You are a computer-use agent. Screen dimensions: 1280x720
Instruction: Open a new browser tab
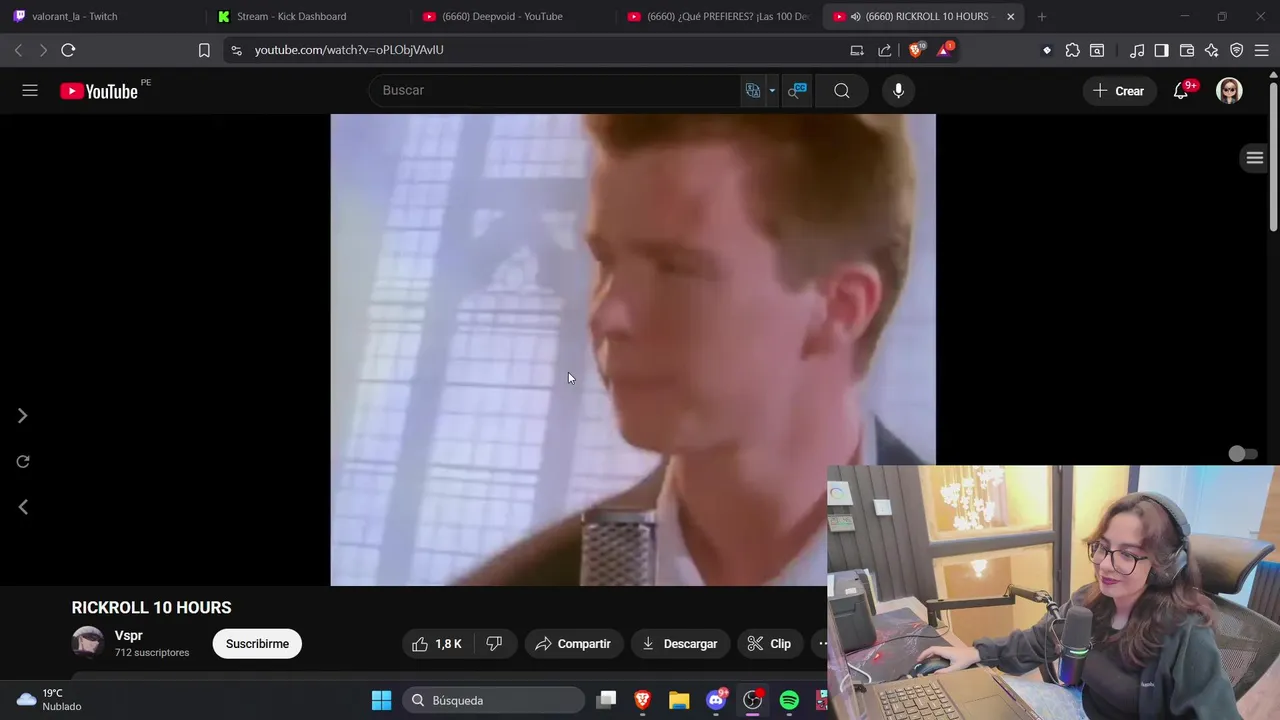[x=1042, y=16]
